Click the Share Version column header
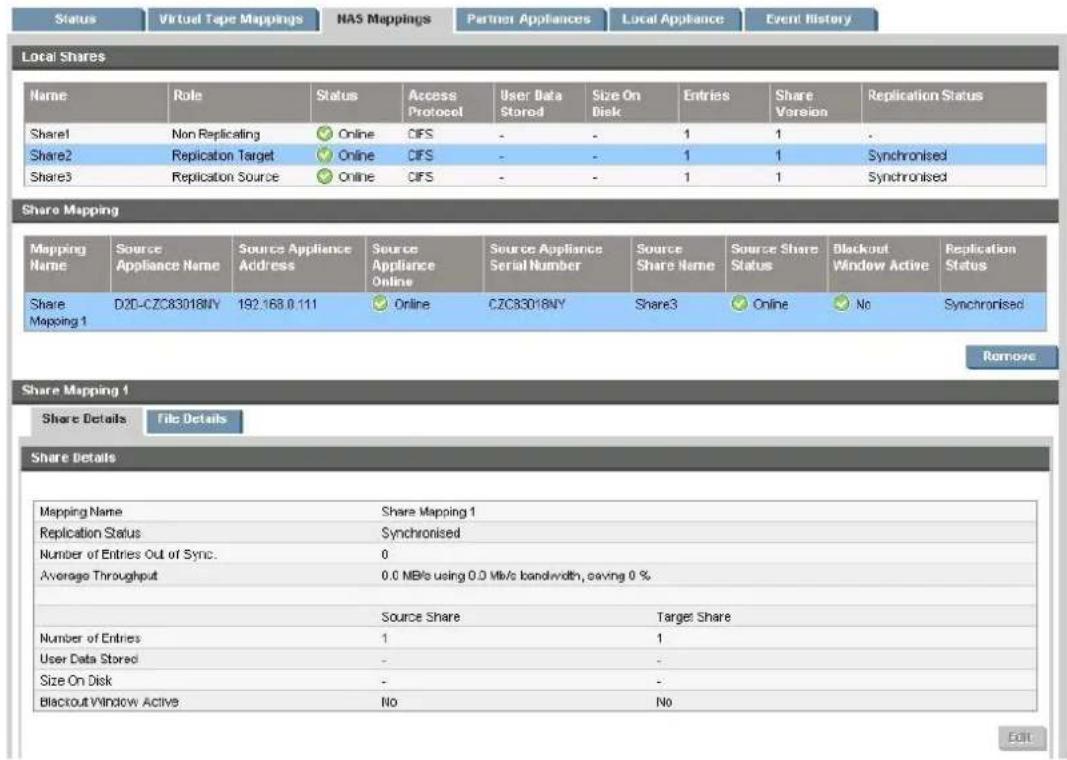The height and width of the screenshot is (760, 1067). pos(815,103)
